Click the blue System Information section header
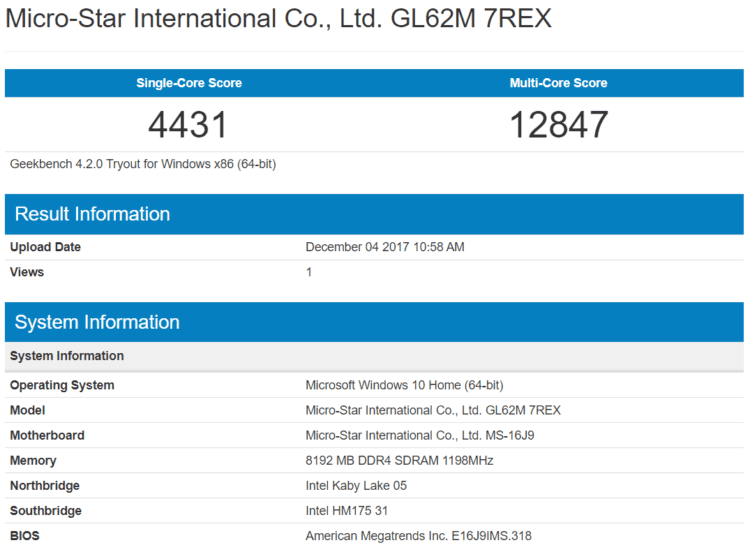The height and width of the screenshot is (545, 750). pyautogui.click(x=374, y=322)
